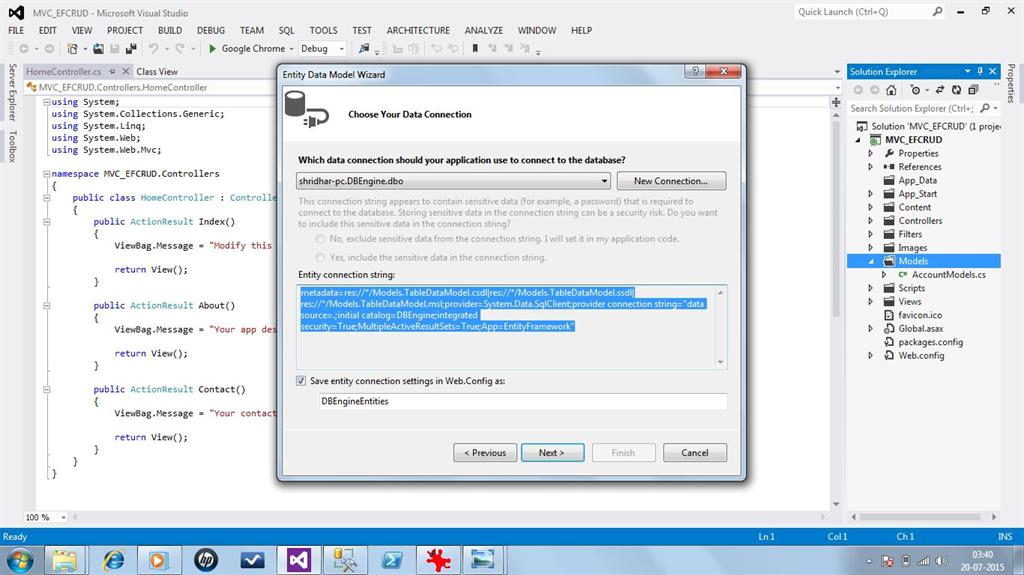
Task: Open the Server Explorer side tab
Action: 12,92
